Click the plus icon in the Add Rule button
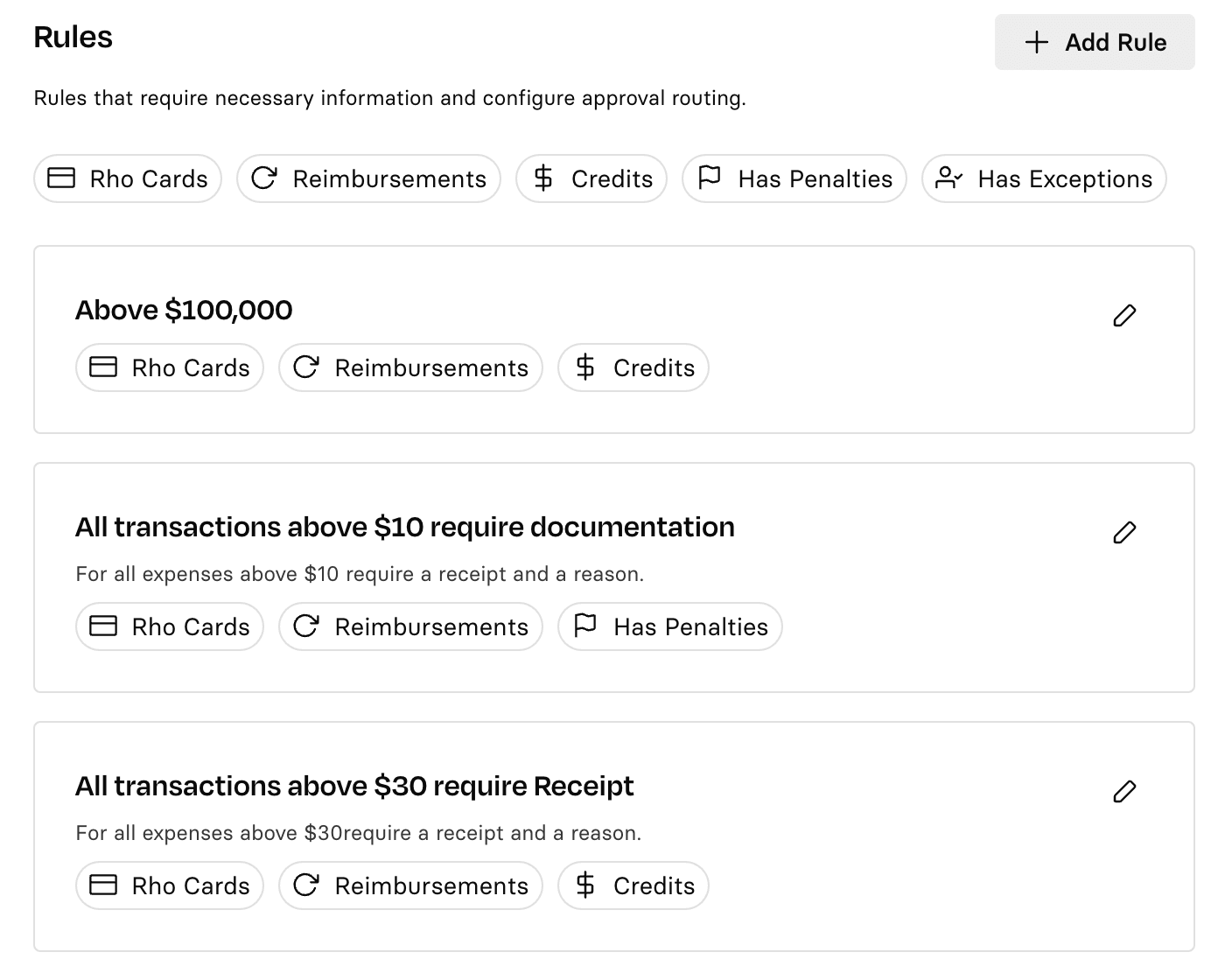Viewport: 1232px width, 966px height. (x=1037, y=42)
